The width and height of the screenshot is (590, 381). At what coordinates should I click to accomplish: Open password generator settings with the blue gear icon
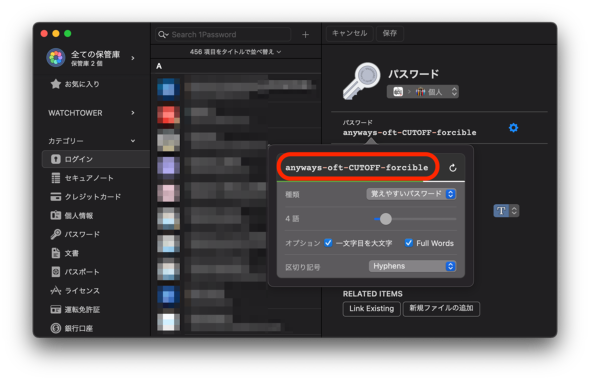(x=513, y=128)
